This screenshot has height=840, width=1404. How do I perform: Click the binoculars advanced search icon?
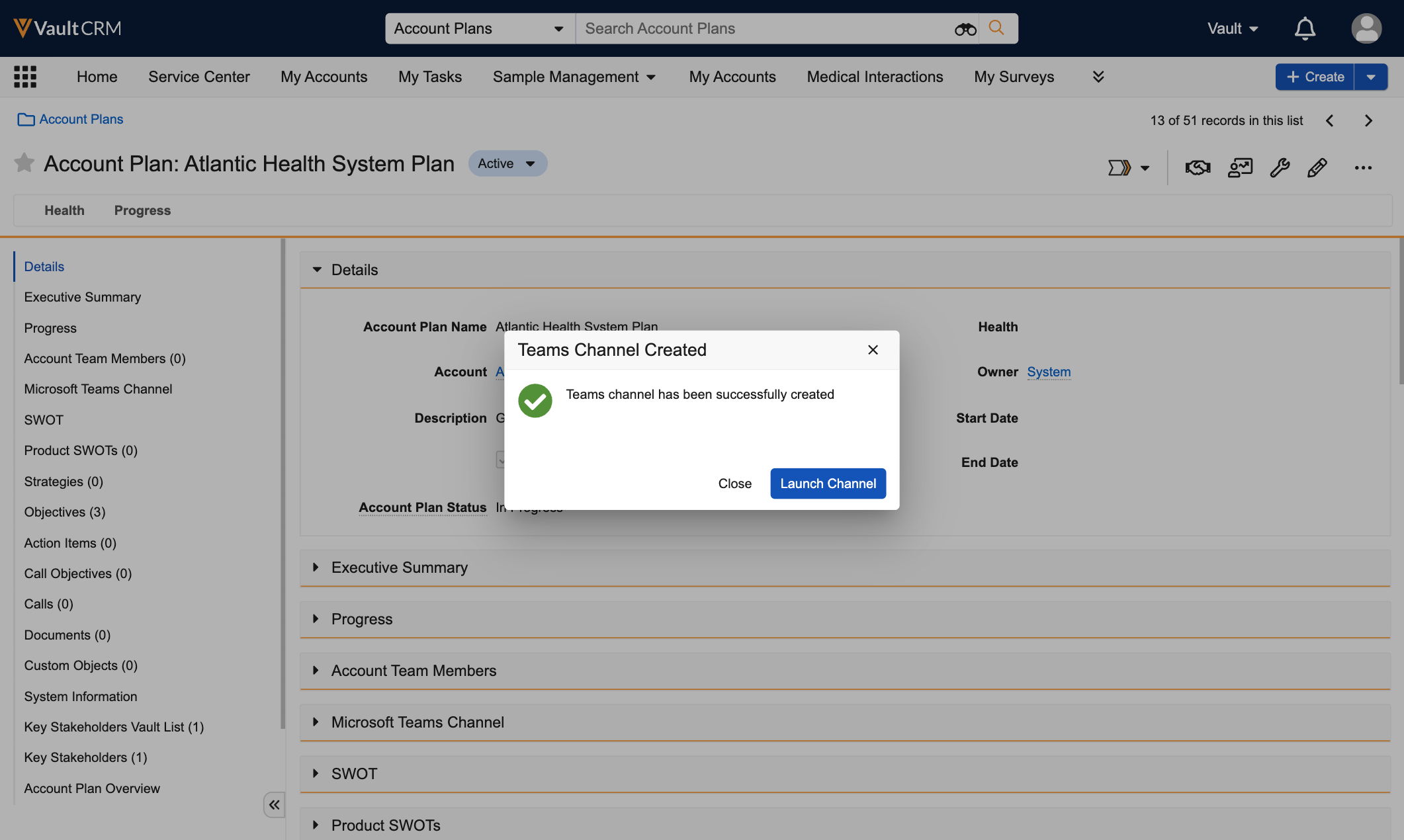pyautogui.click(x=965, y=29)
